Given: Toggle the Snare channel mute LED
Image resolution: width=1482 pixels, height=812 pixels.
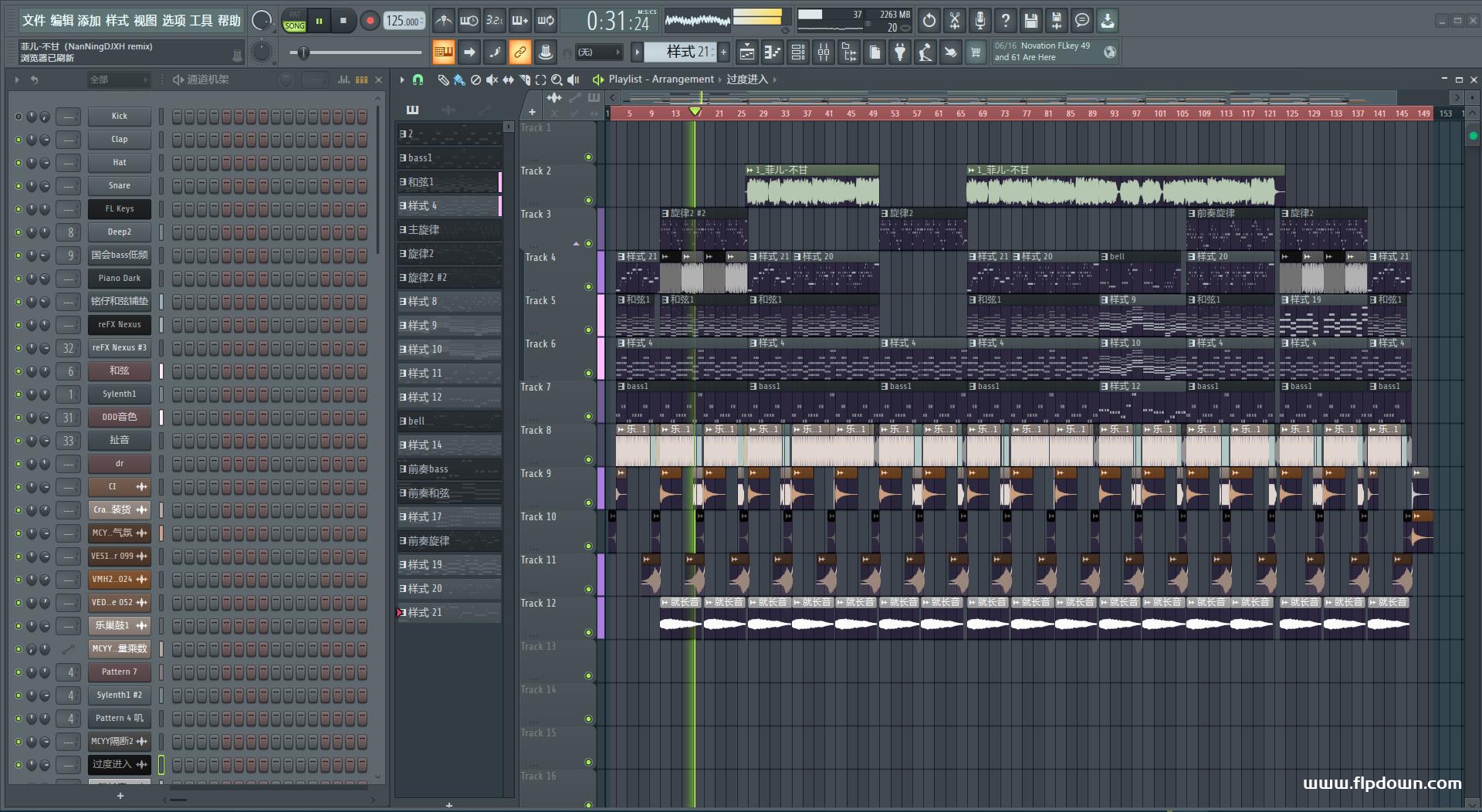Looking at the screenshot, I should click(x=19, y=186).
